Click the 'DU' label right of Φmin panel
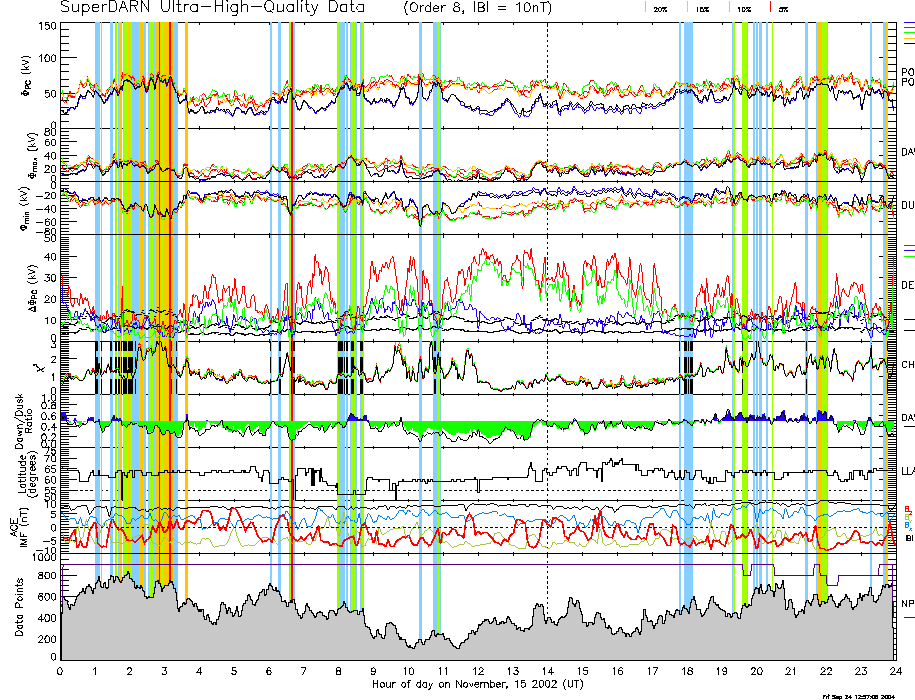The width and height of the screenshot is (915, 700). tap(908, 205)
